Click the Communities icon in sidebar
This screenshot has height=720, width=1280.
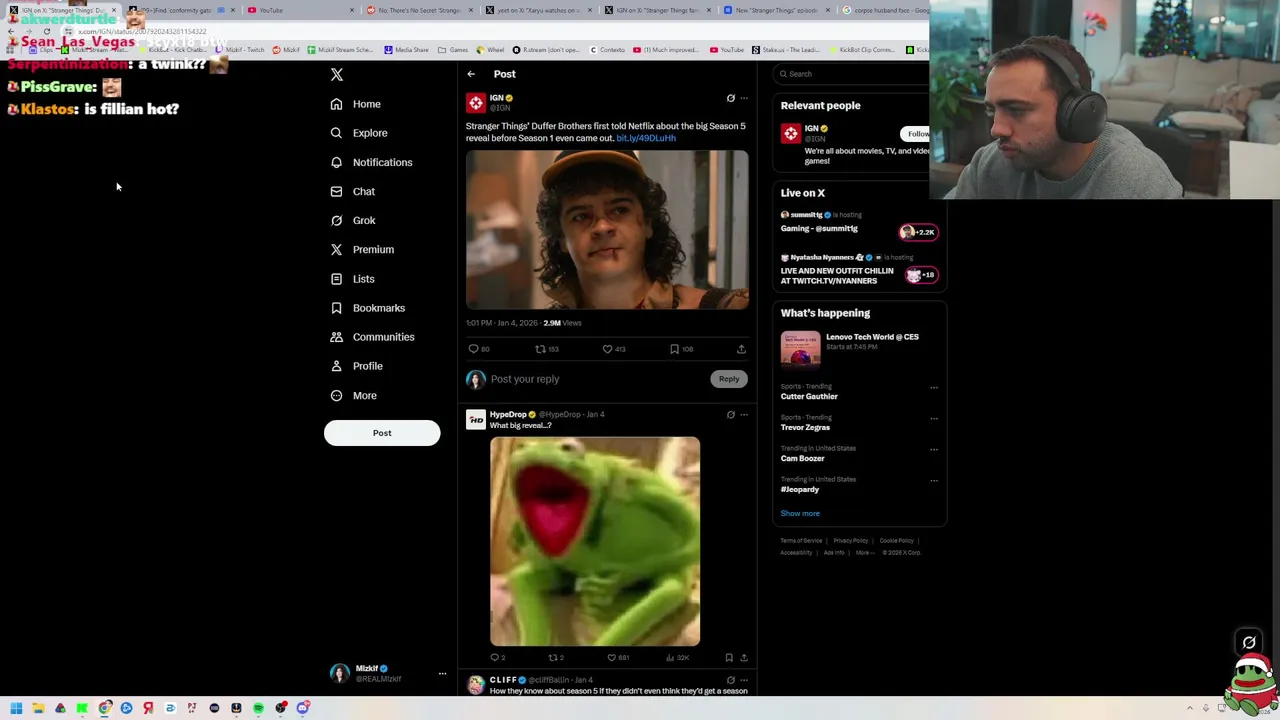pos(336,337)
